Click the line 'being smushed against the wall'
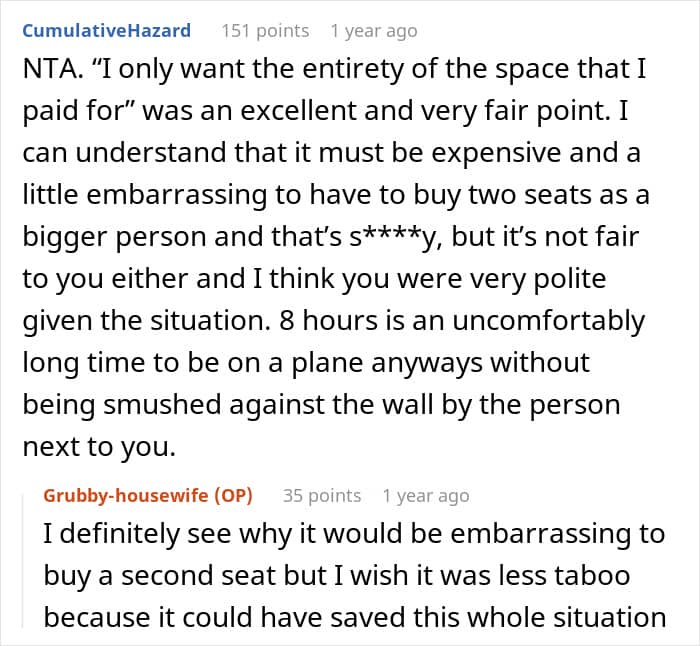Screen dimensions: 700x646 [x=320, y=405]
